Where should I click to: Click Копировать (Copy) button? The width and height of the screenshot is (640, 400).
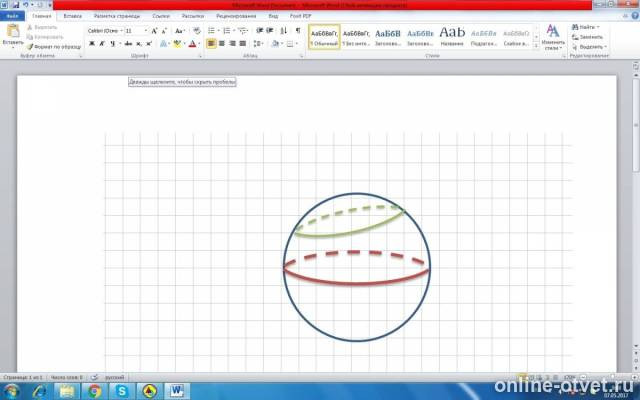coord(45,37)
